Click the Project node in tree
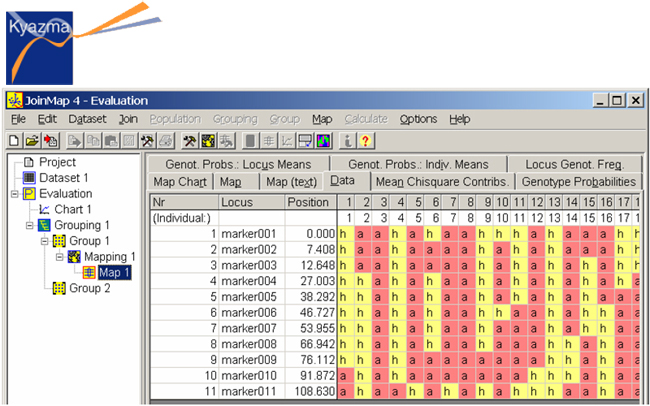The height and width of the screenshot is (406, 650). (57, 162)
